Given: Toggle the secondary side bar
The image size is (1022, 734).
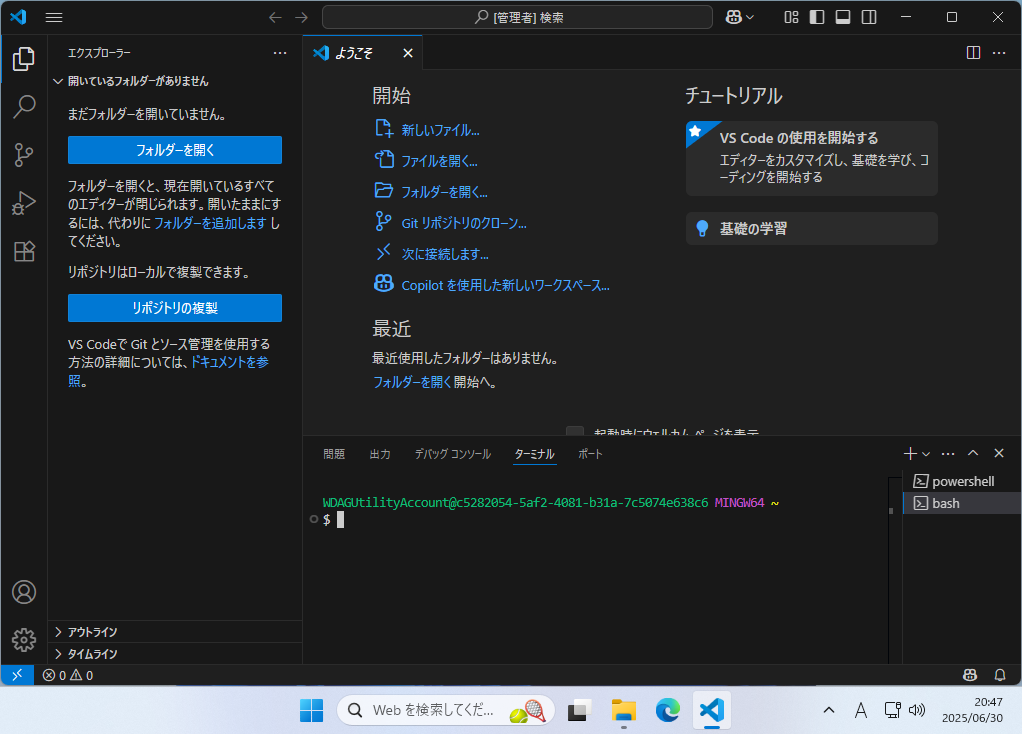Looking at the screenshot, I should click(x=869, y=18).
